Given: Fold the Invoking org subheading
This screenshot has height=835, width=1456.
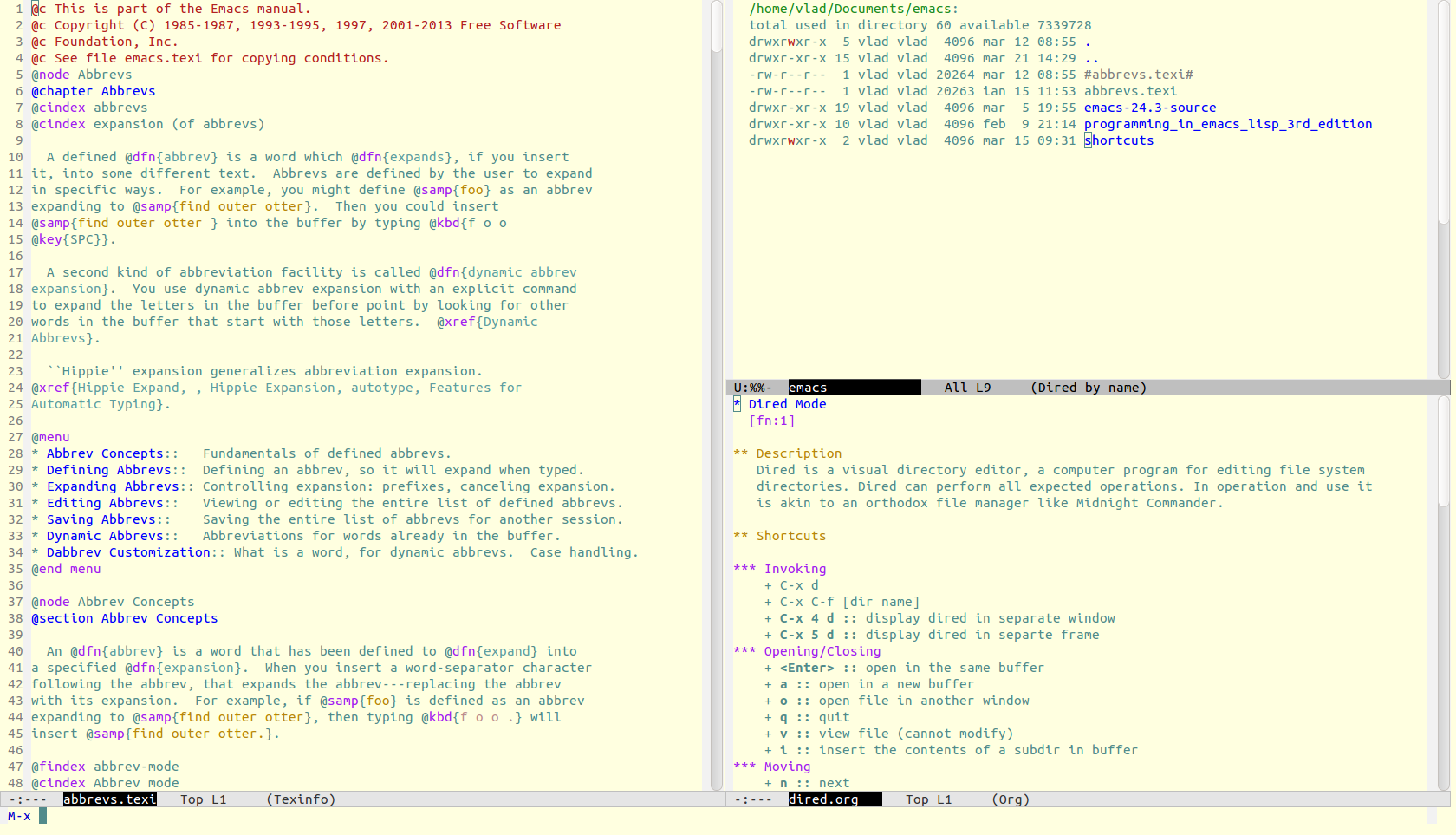Looking at the screenshot, I should [x=779, y=569].
